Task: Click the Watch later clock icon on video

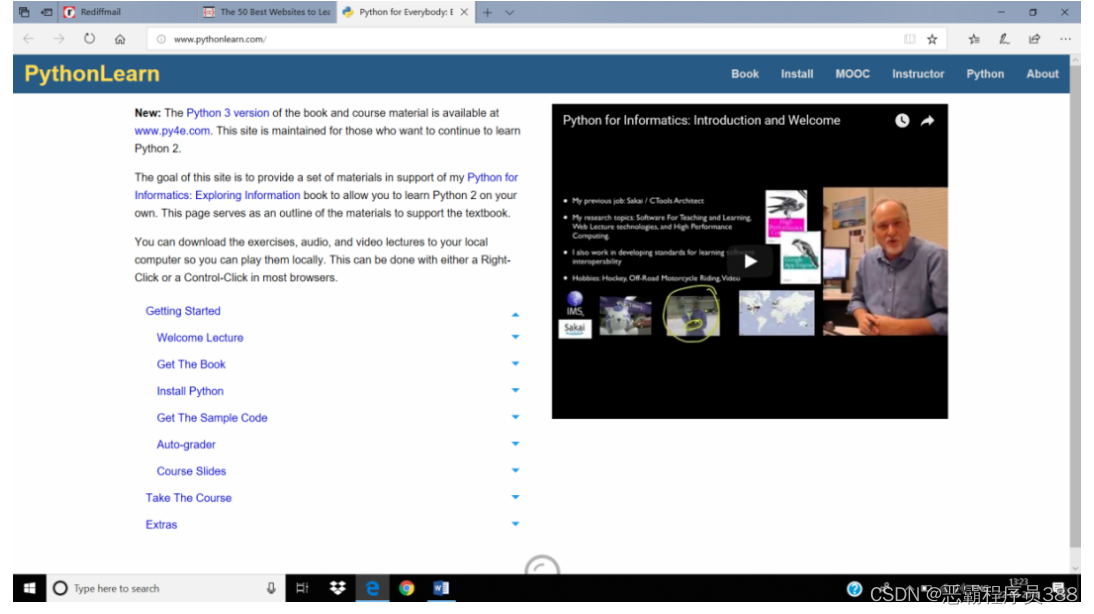Action: (902, 121)
